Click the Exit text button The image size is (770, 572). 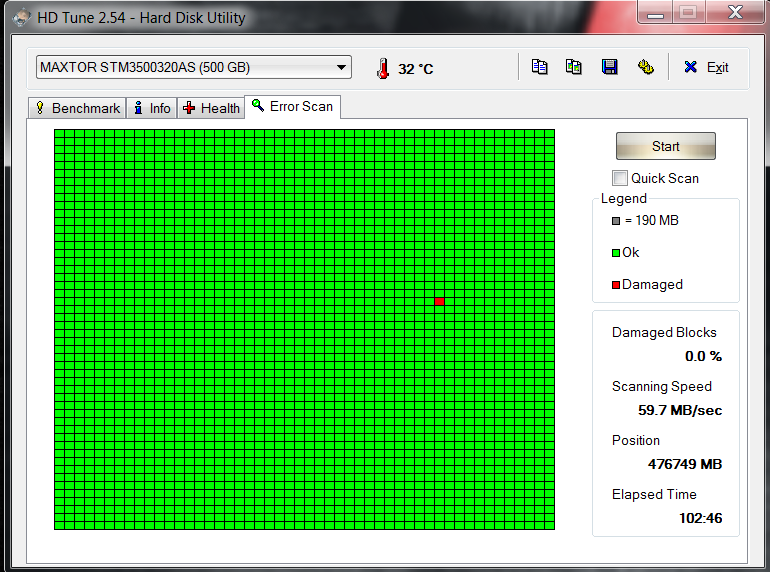pos(717,67)
